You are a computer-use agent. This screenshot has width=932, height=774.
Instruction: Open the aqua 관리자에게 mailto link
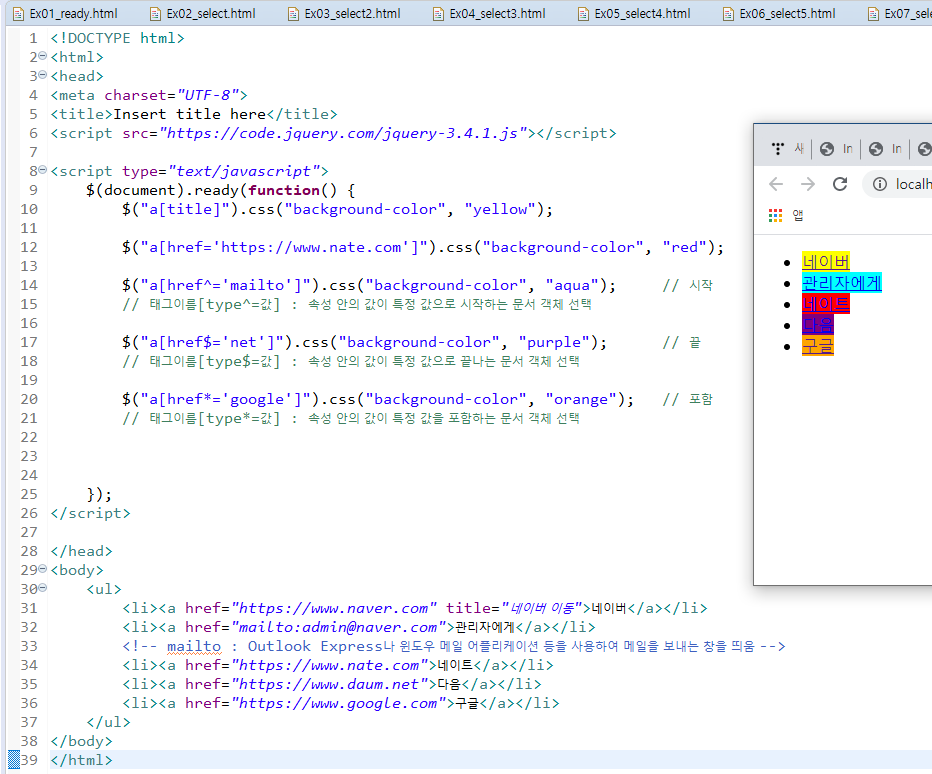click(x=842, y=282)
